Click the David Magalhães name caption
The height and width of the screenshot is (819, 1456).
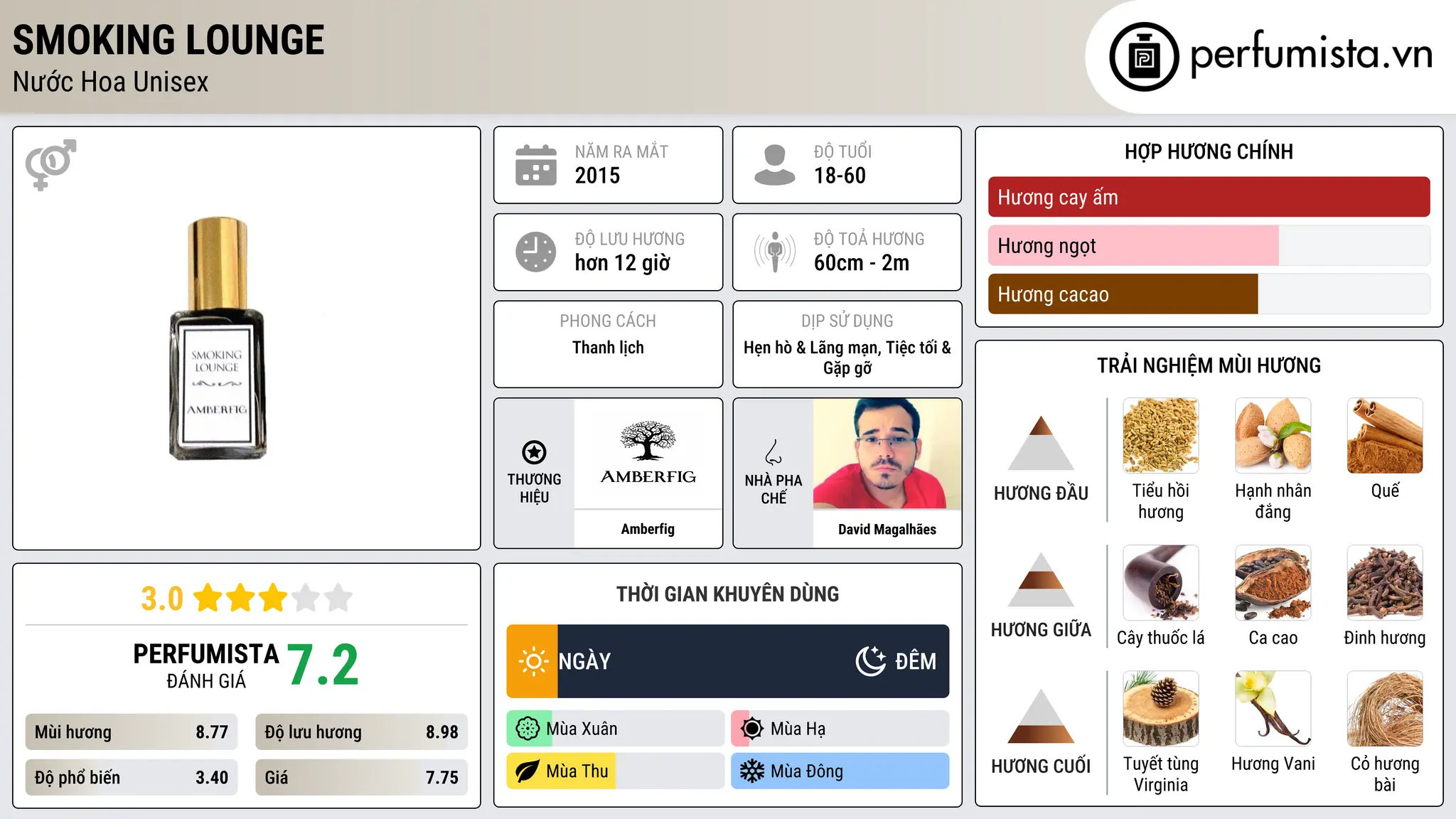click(x=887, y=529)
